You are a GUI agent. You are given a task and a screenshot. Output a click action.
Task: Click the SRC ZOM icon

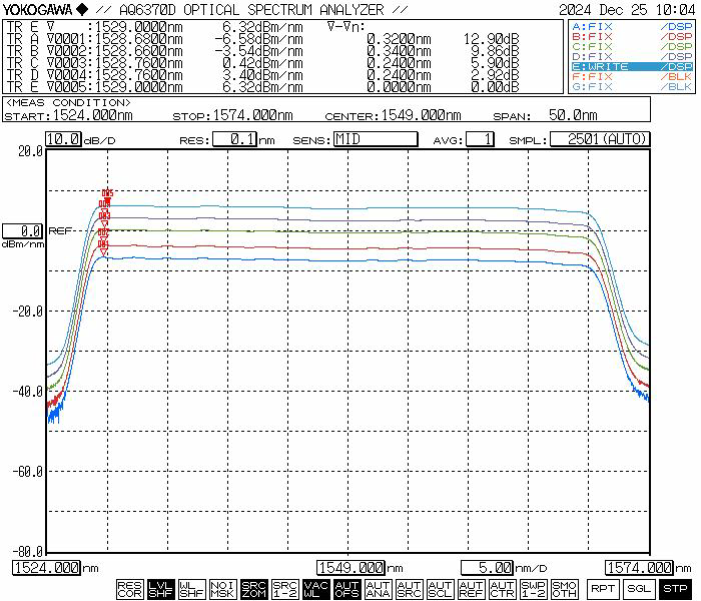point(254,589)
